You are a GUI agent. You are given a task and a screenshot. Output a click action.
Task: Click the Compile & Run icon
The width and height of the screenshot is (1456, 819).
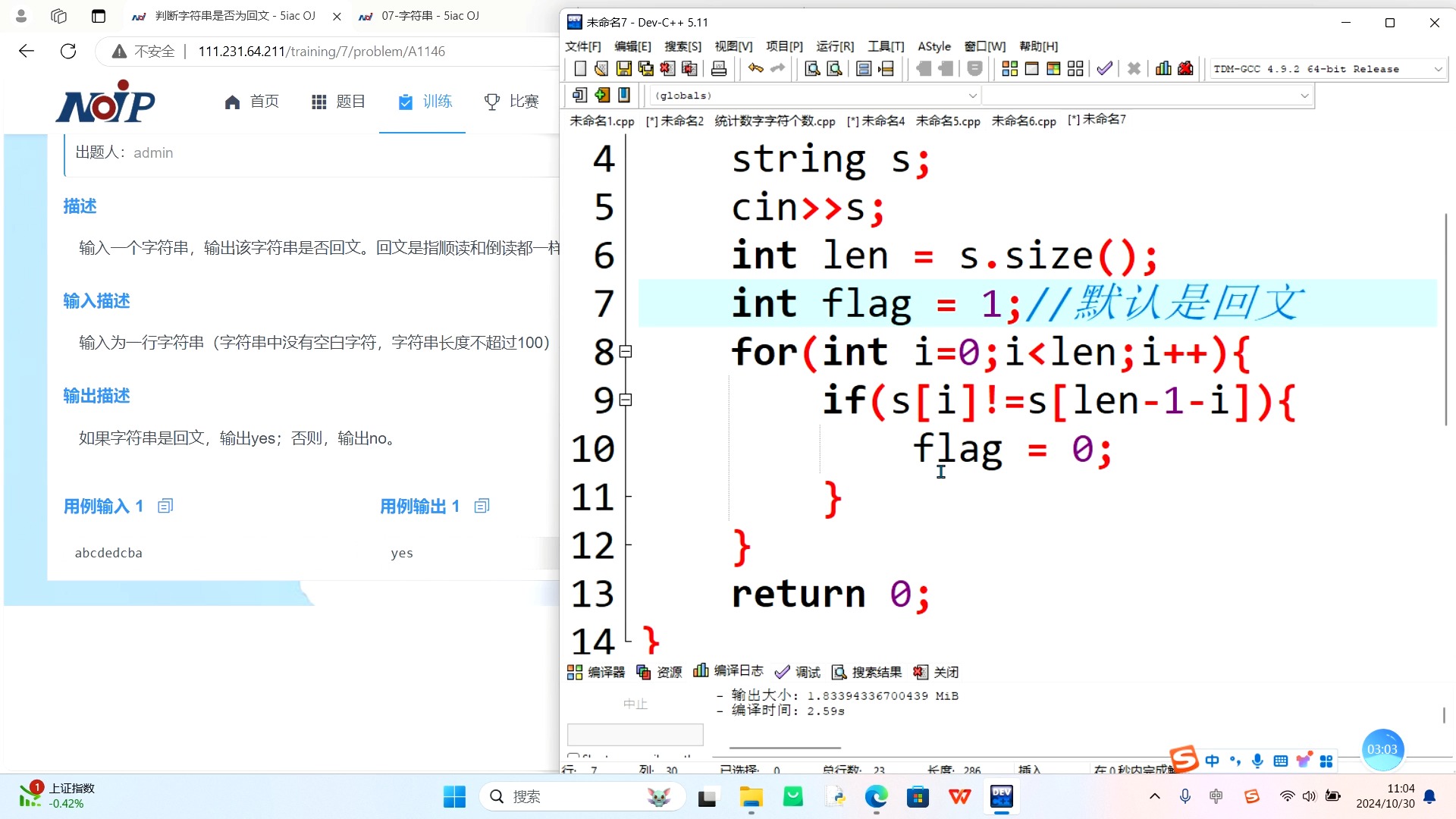click(x=1053, y=69)
